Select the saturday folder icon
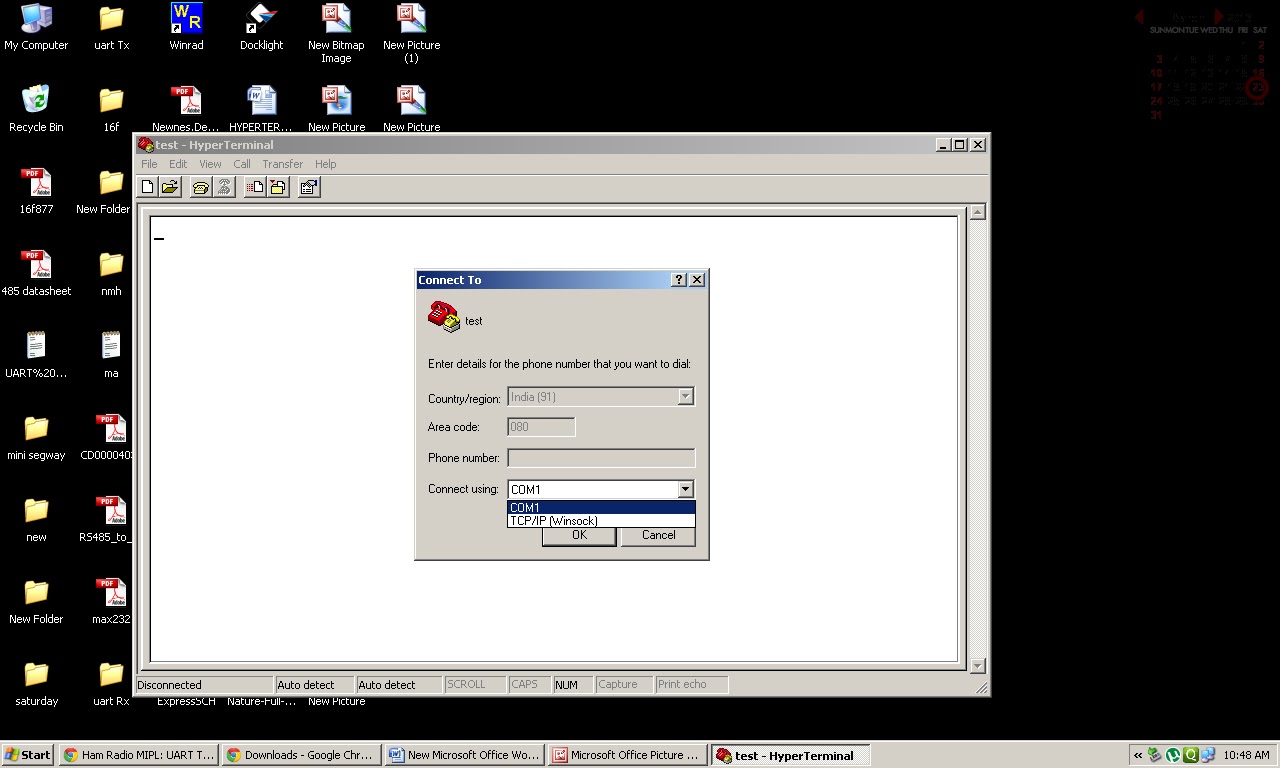Viewport: 1280px width, 768px height. [x=36, y=683]
